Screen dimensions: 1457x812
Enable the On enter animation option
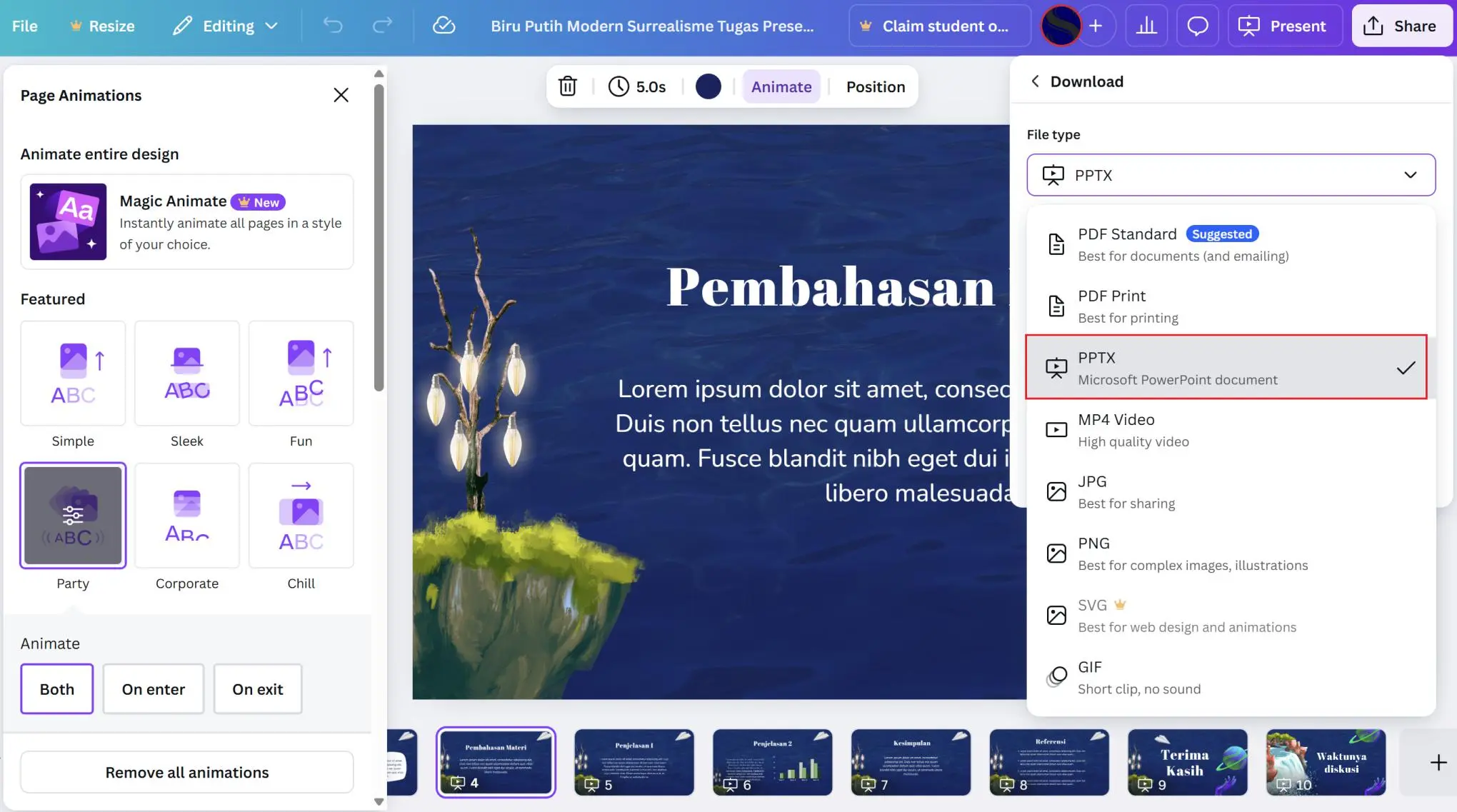pos(153,688)
